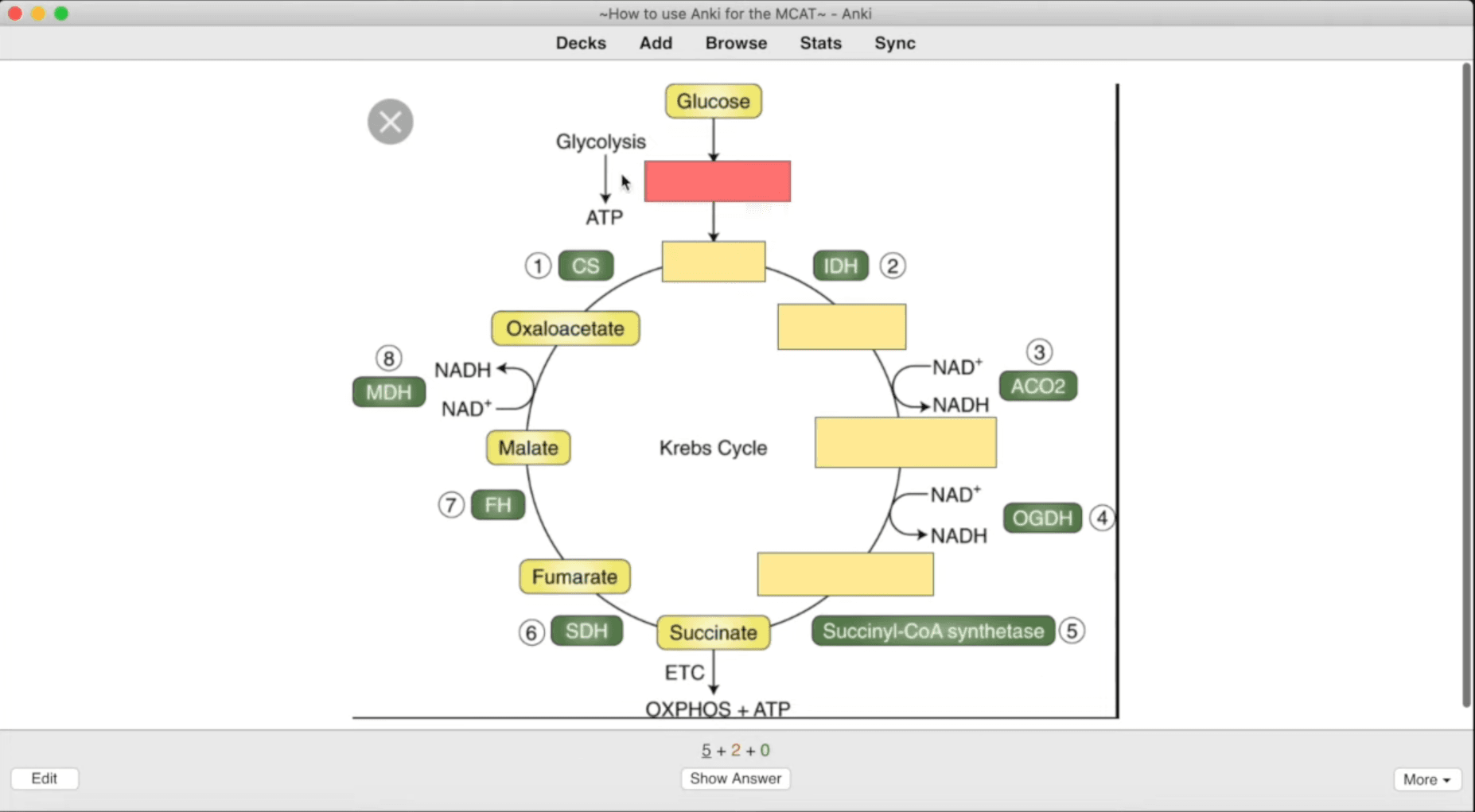Click the NADH label below ACO2

pos(961,405)
